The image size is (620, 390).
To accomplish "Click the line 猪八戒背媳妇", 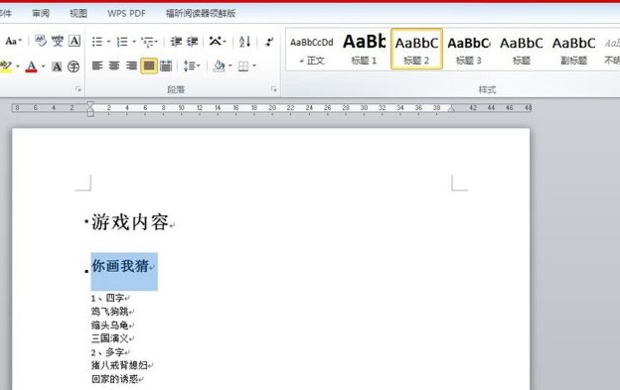I will (x=119, y=365).
